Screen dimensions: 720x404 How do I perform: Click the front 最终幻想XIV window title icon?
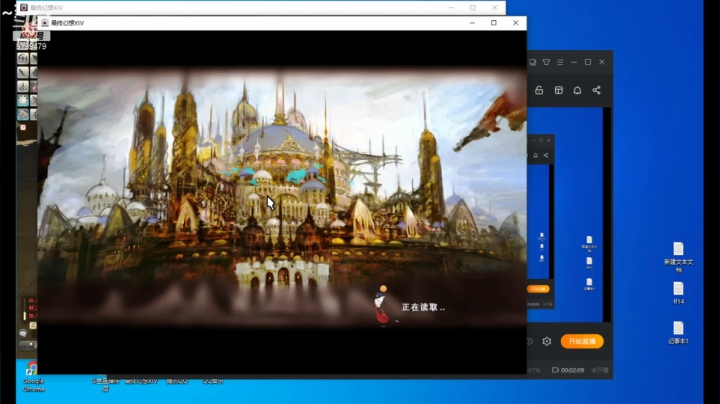coord(45,22)
